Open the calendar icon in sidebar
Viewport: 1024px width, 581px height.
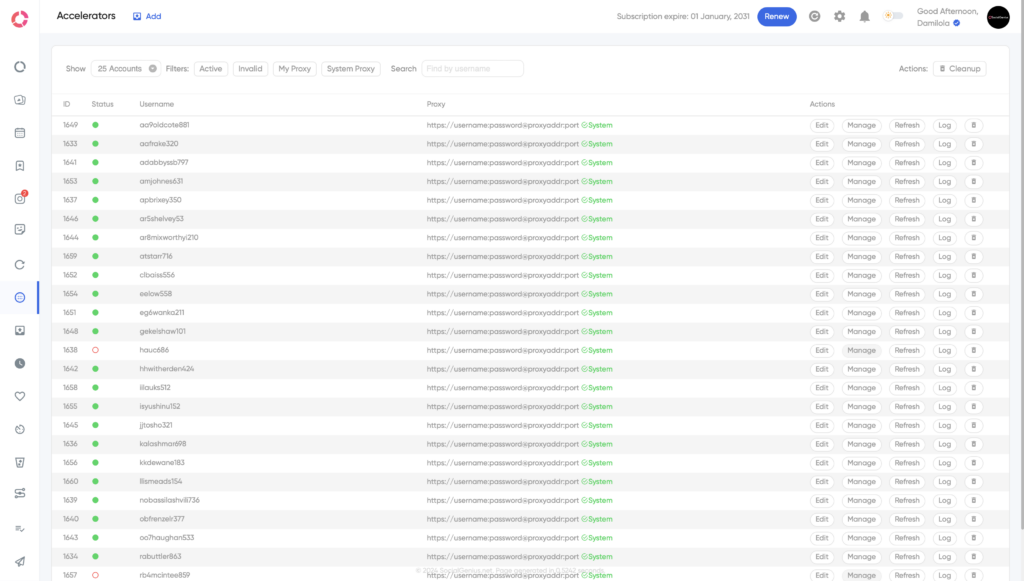point(19,133)
